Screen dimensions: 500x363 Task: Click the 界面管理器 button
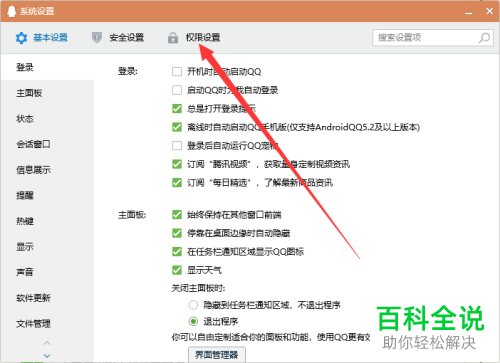(217, 355)
